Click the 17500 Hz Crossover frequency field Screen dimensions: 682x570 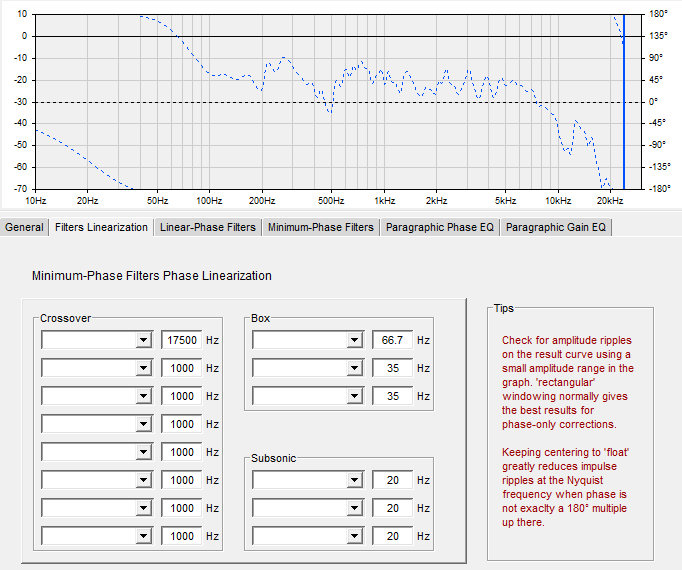(x=181, y=340)
